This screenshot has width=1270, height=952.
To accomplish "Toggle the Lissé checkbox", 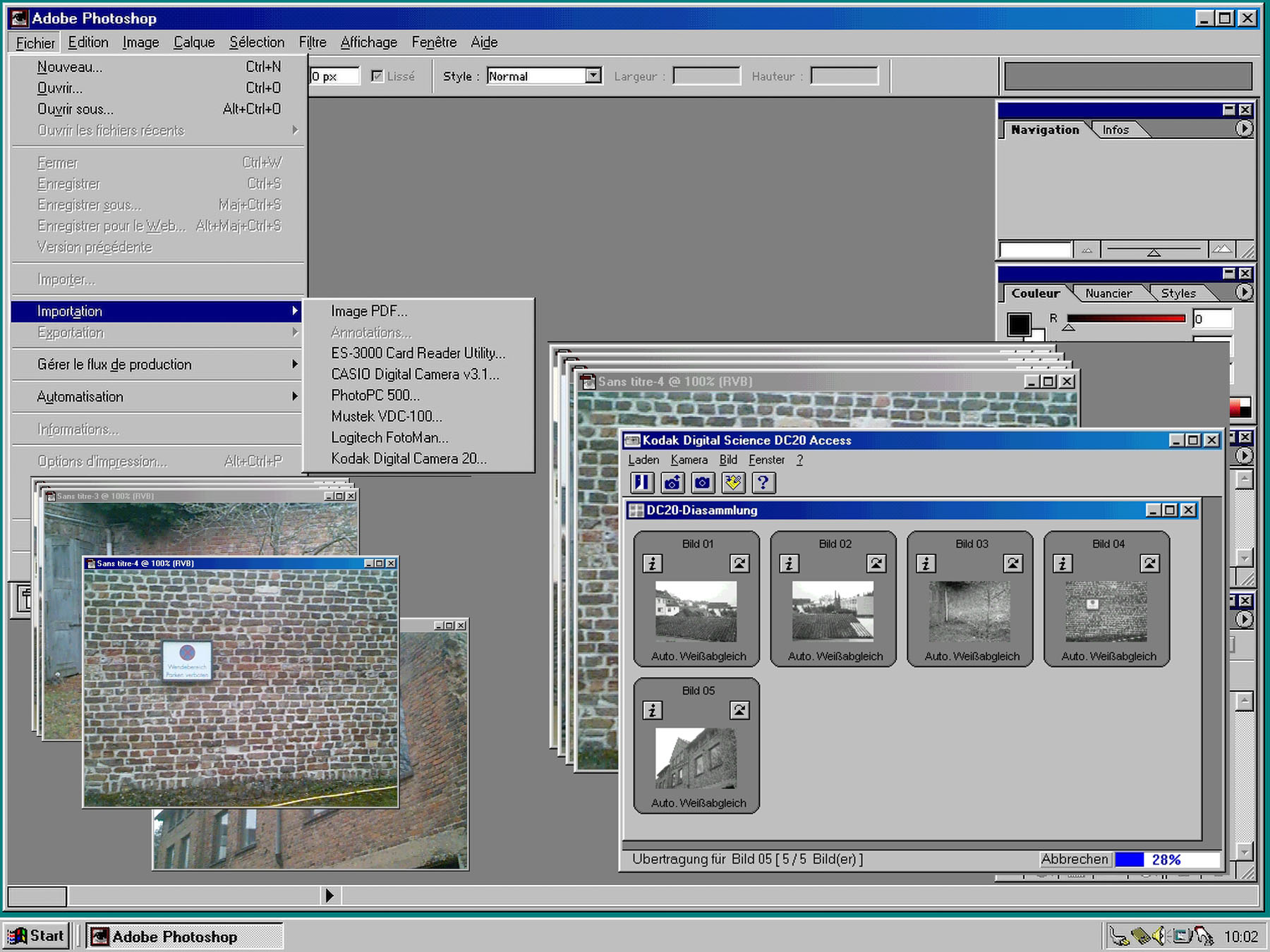I will 377,76.
